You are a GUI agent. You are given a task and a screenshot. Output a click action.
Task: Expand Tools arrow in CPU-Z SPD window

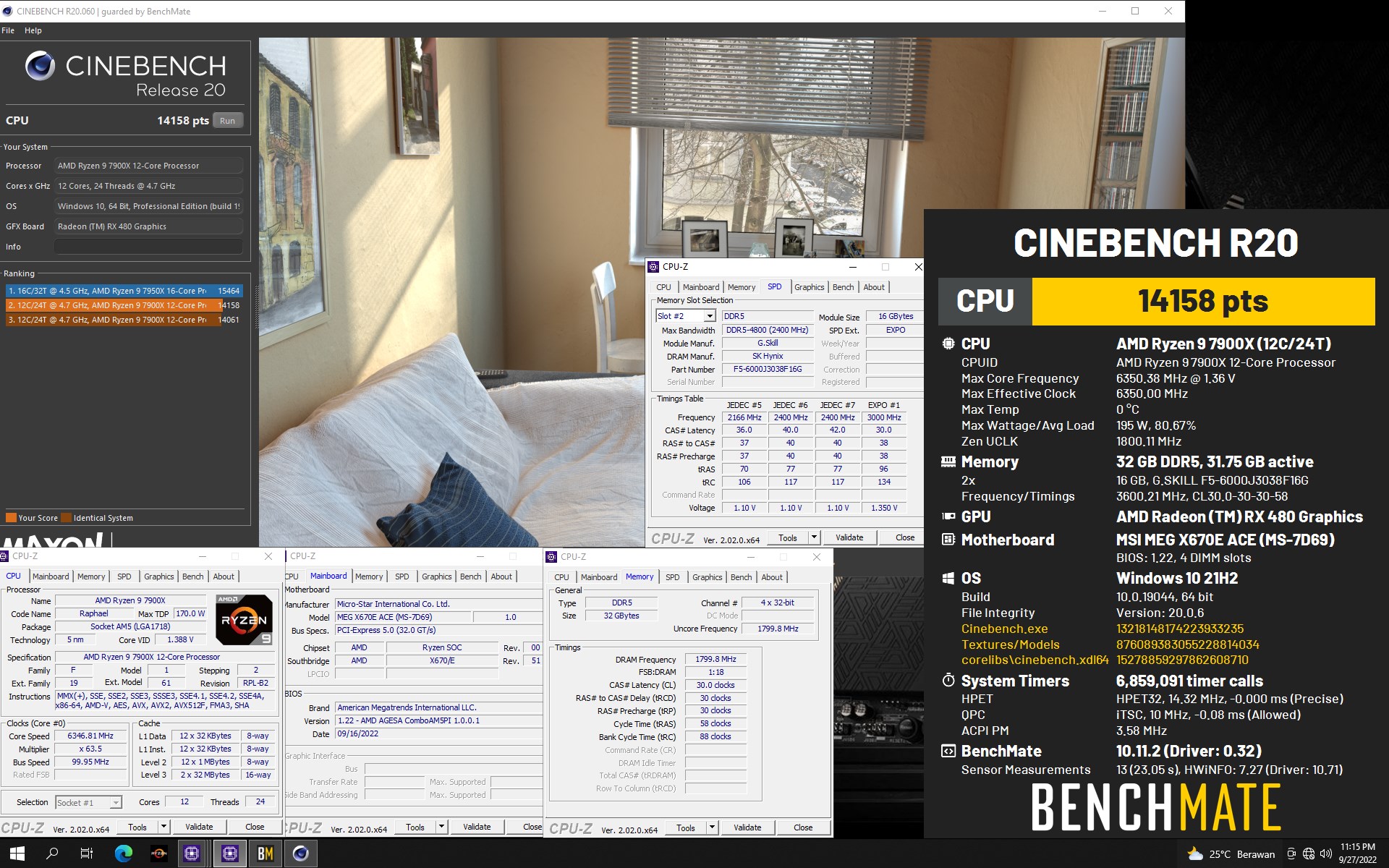point(814,537)
